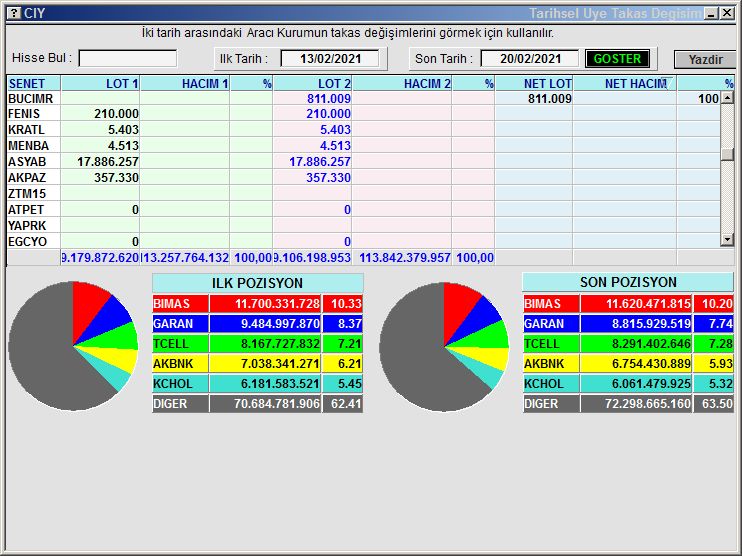
Task: Sort by NET LOT column header
Action: coord(534,83)
